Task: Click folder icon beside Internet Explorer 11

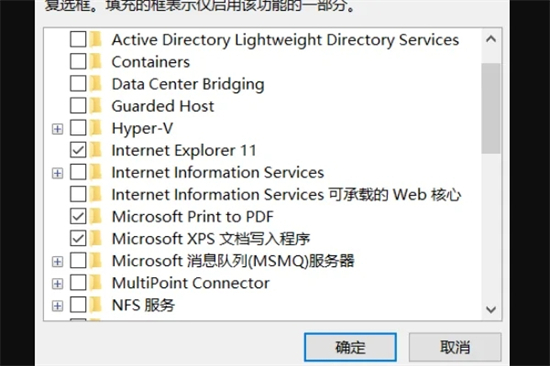Action: tap(95, 150)
